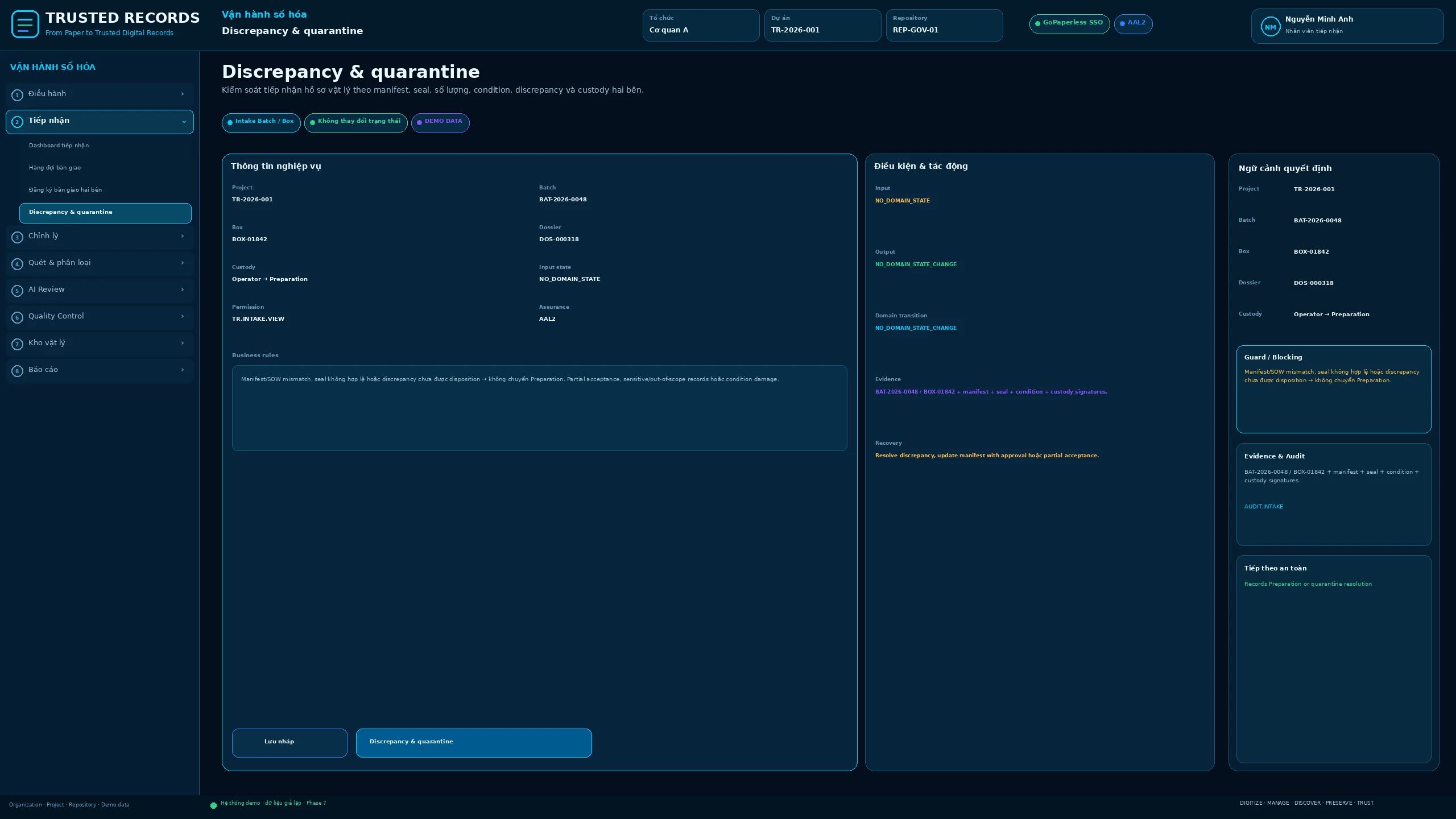Expand the Chỉnh lý section chevron

183,236
